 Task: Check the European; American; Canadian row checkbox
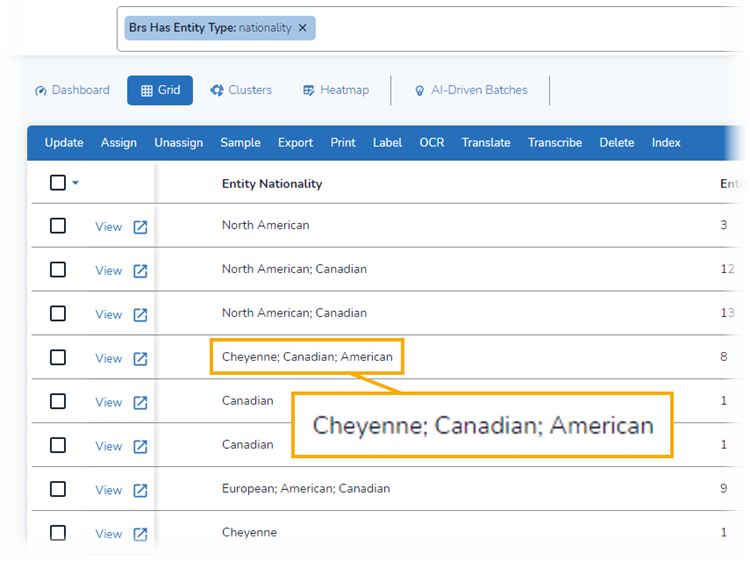tap(58, 489)
